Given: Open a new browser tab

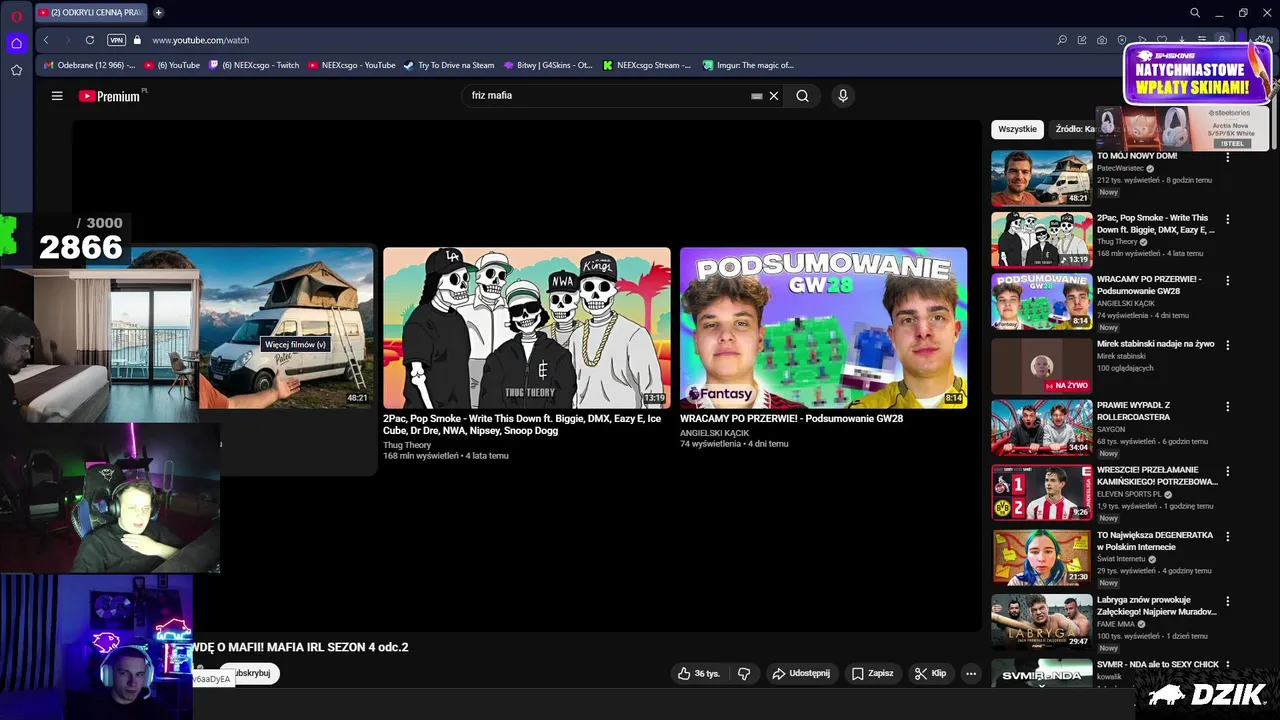Looking at the screenshot, I should coord(158,13).
